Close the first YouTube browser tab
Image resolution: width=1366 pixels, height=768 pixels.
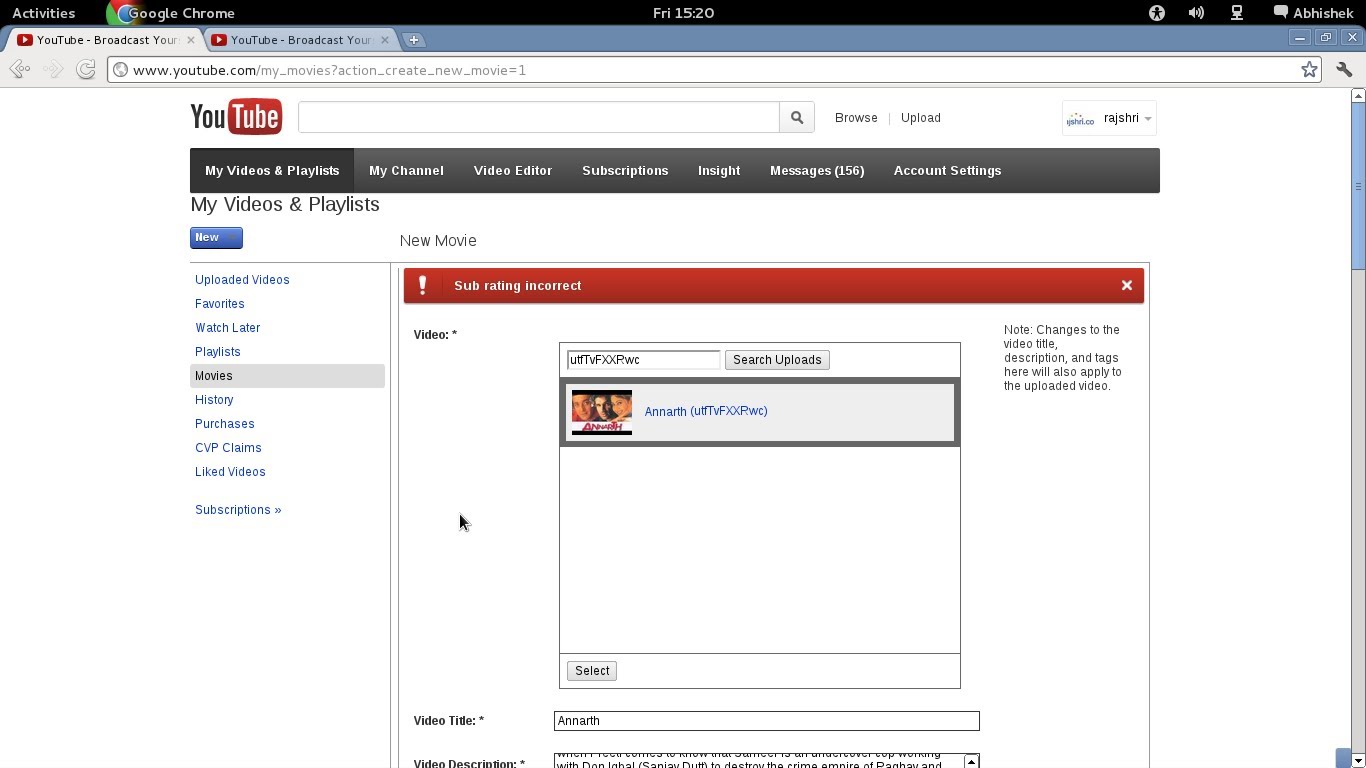pyautogui.click(x=191, y=40)
